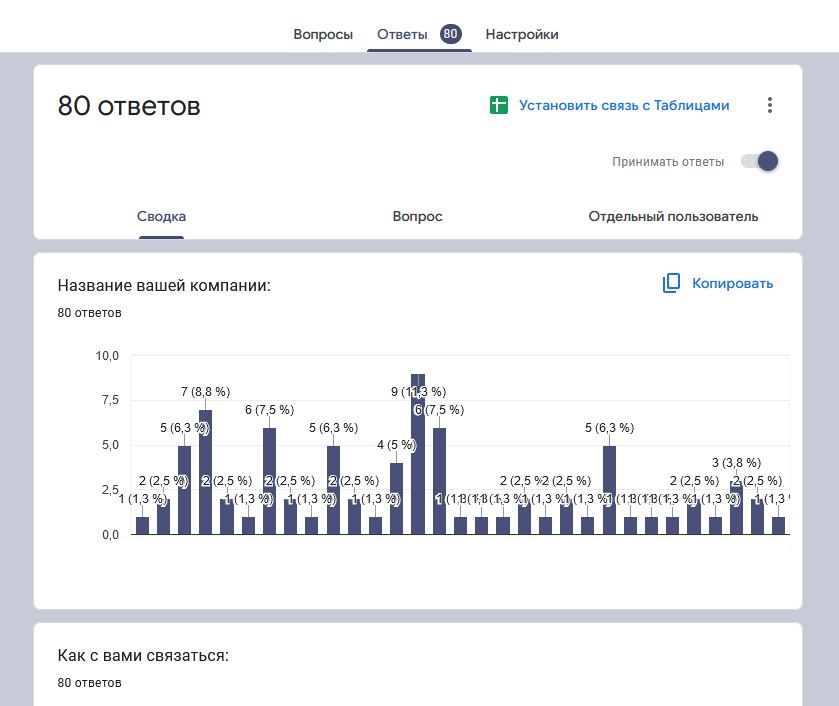Open the three-dot more options menu

(x=769, y=105)
